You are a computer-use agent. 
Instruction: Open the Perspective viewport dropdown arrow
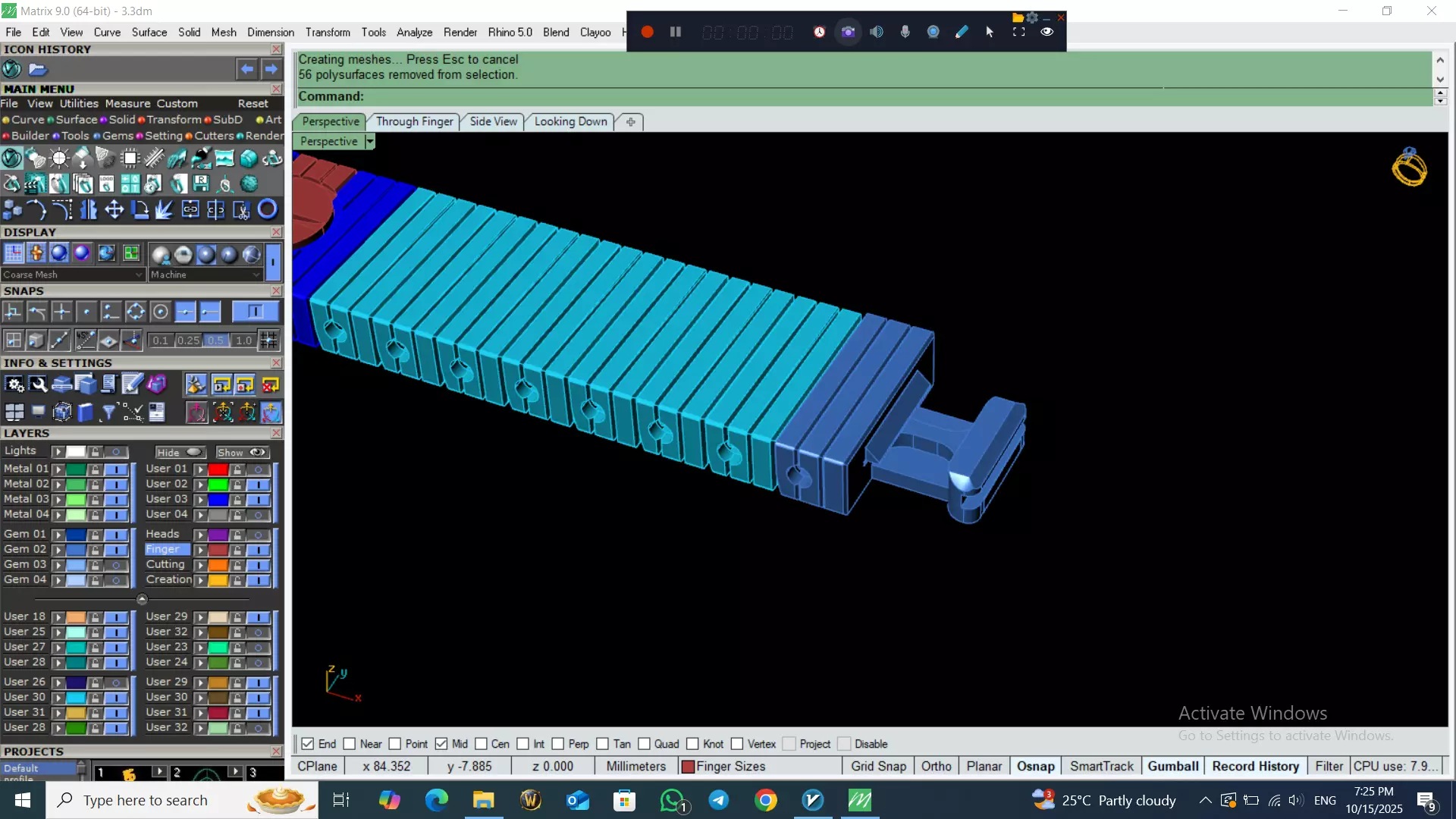click(x=370, y=142)
